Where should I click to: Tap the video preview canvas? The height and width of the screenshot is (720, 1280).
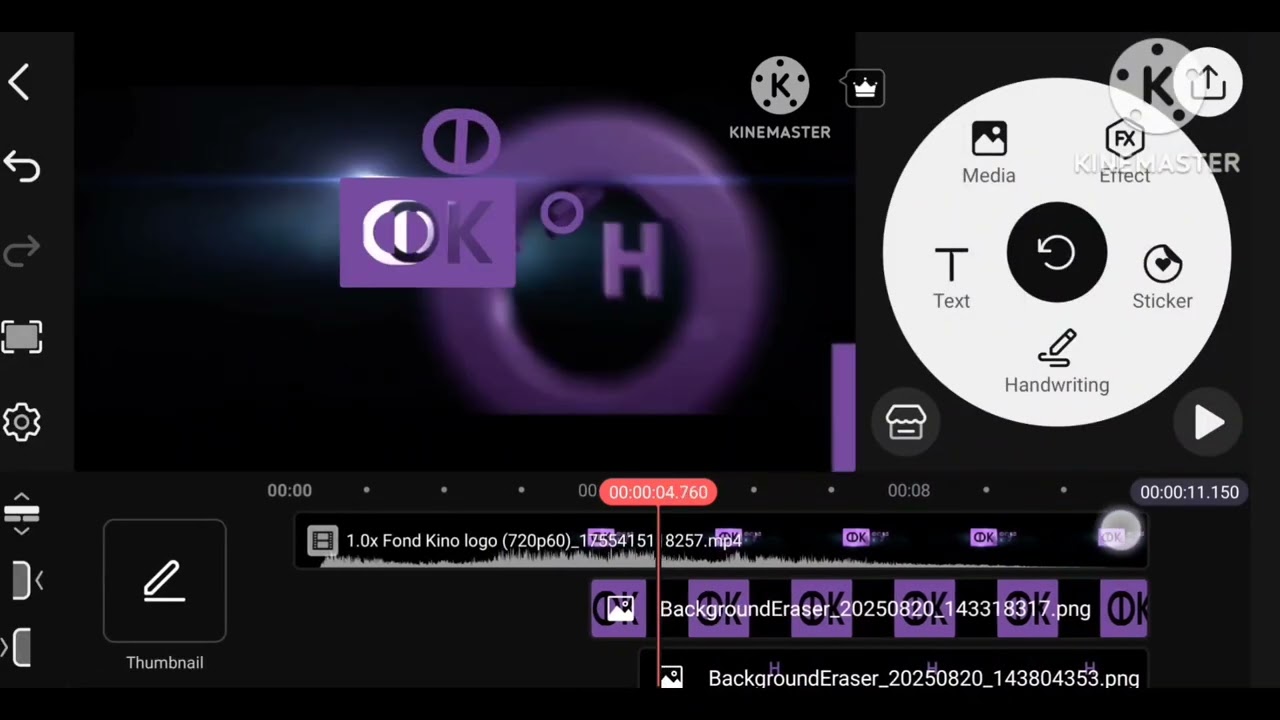[465, 252]
